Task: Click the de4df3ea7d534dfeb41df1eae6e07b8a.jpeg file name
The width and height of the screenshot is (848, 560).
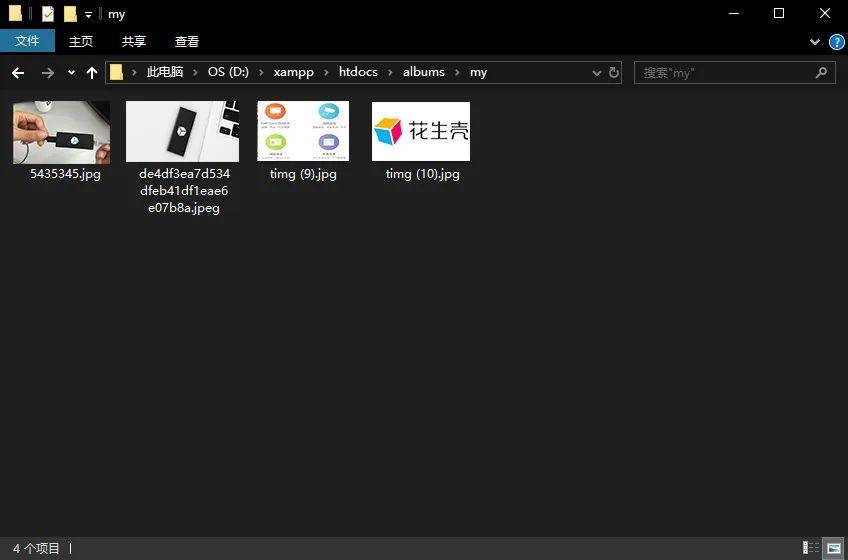Action: [x=184, y=190]
